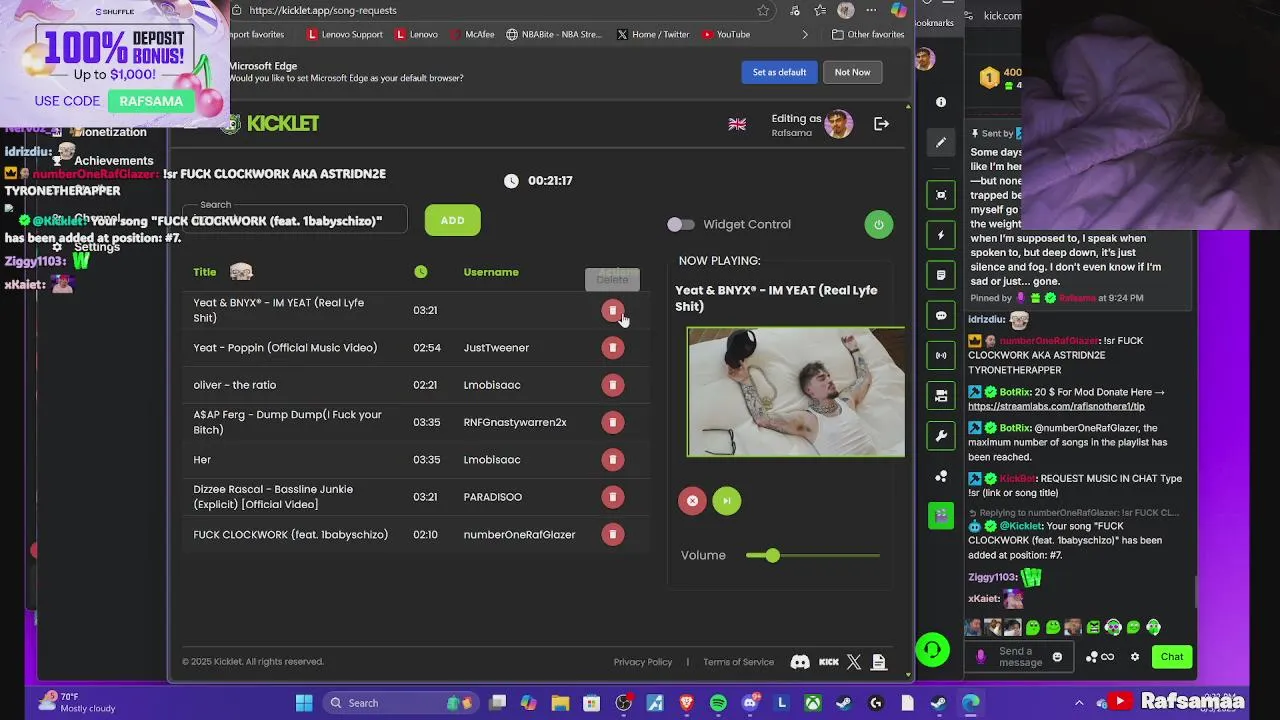1280x720 pixels.
Task: Open Discord from the taskbar
Action: (x=750, y=703)
